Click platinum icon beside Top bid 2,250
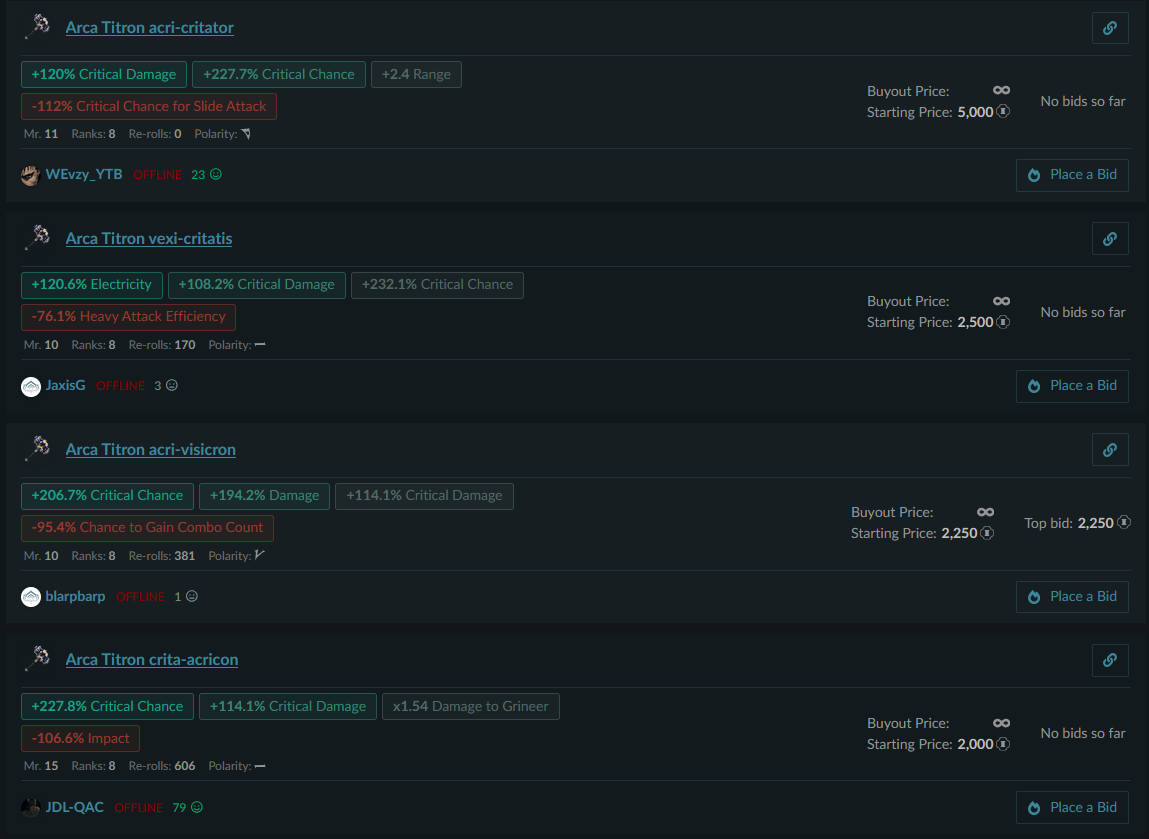This screenshot has width=1149, height=839. [1123, 522]
